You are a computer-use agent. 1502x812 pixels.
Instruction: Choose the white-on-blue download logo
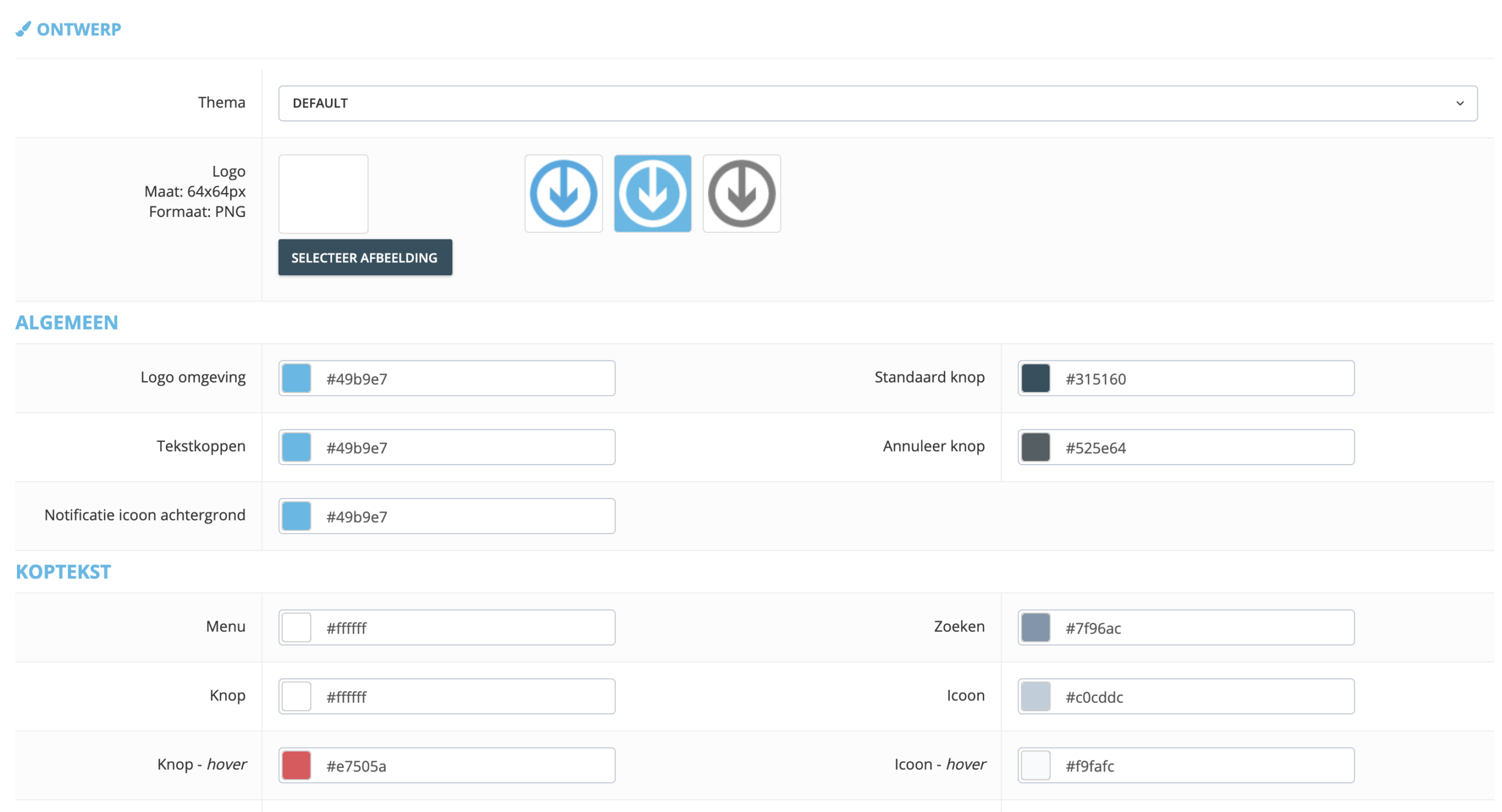click(652, 194)
